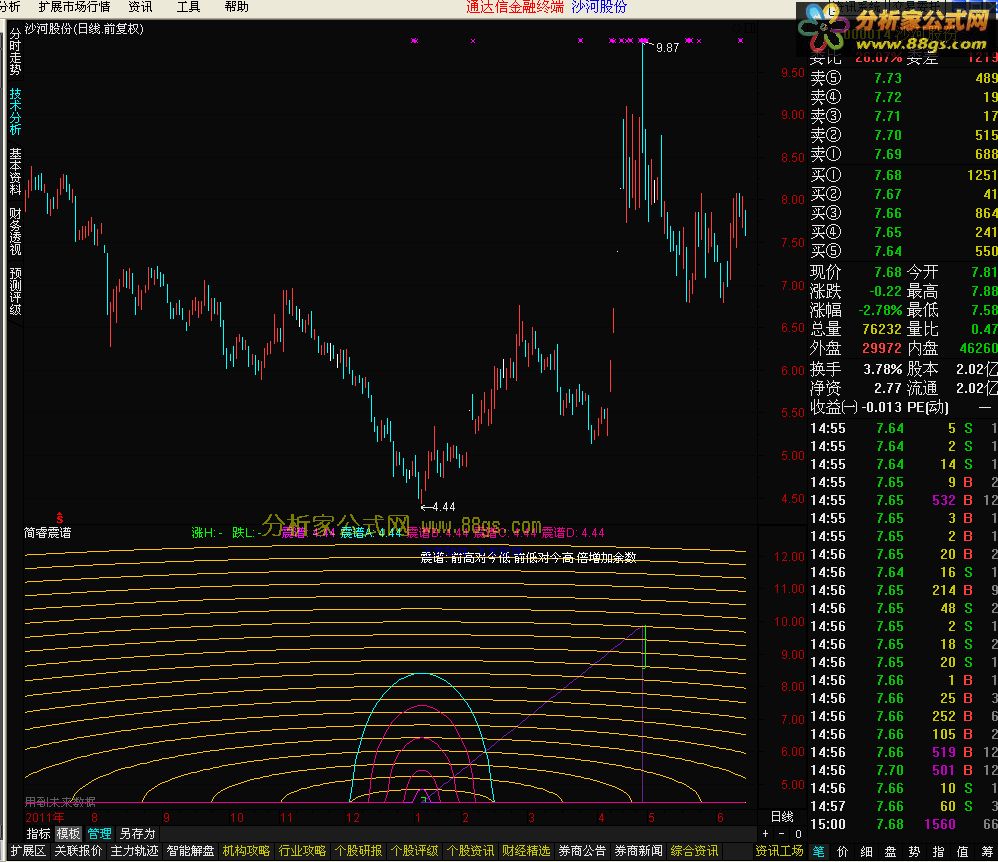The height and width of the screenshot is (862, 998).
Task: Click 另存为 to save template
Action: (137, 833)
